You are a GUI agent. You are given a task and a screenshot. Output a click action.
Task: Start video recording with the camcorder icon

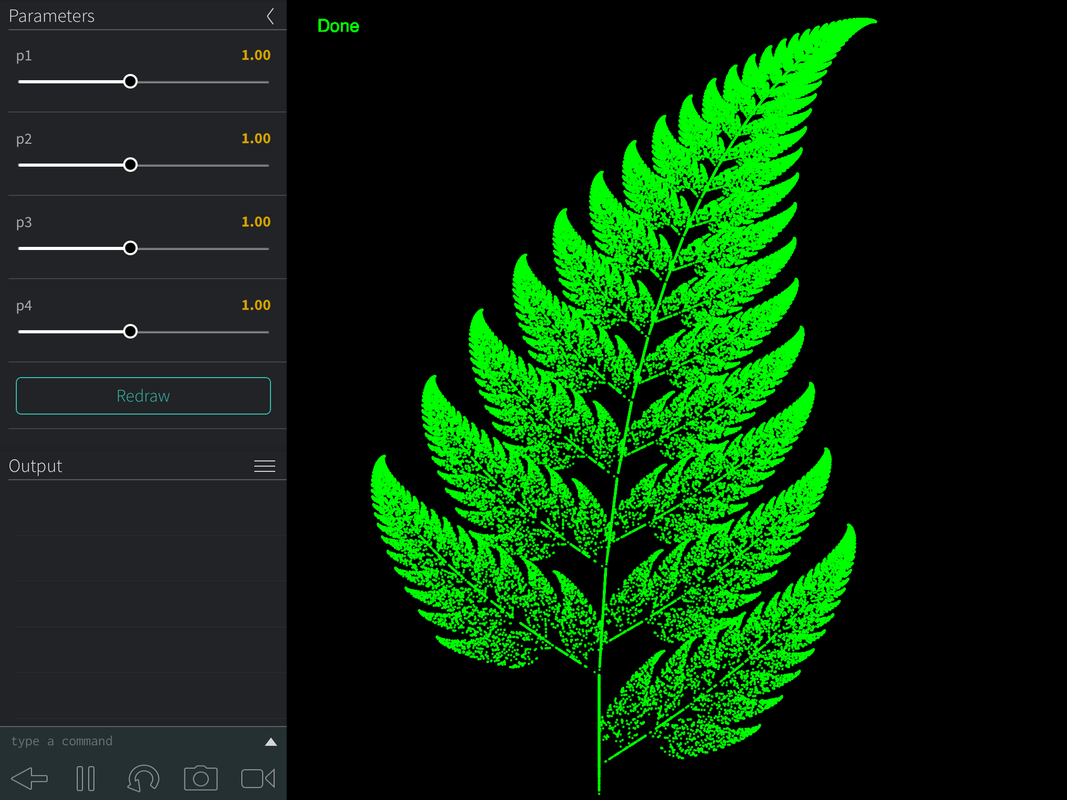tap(259, 778)
